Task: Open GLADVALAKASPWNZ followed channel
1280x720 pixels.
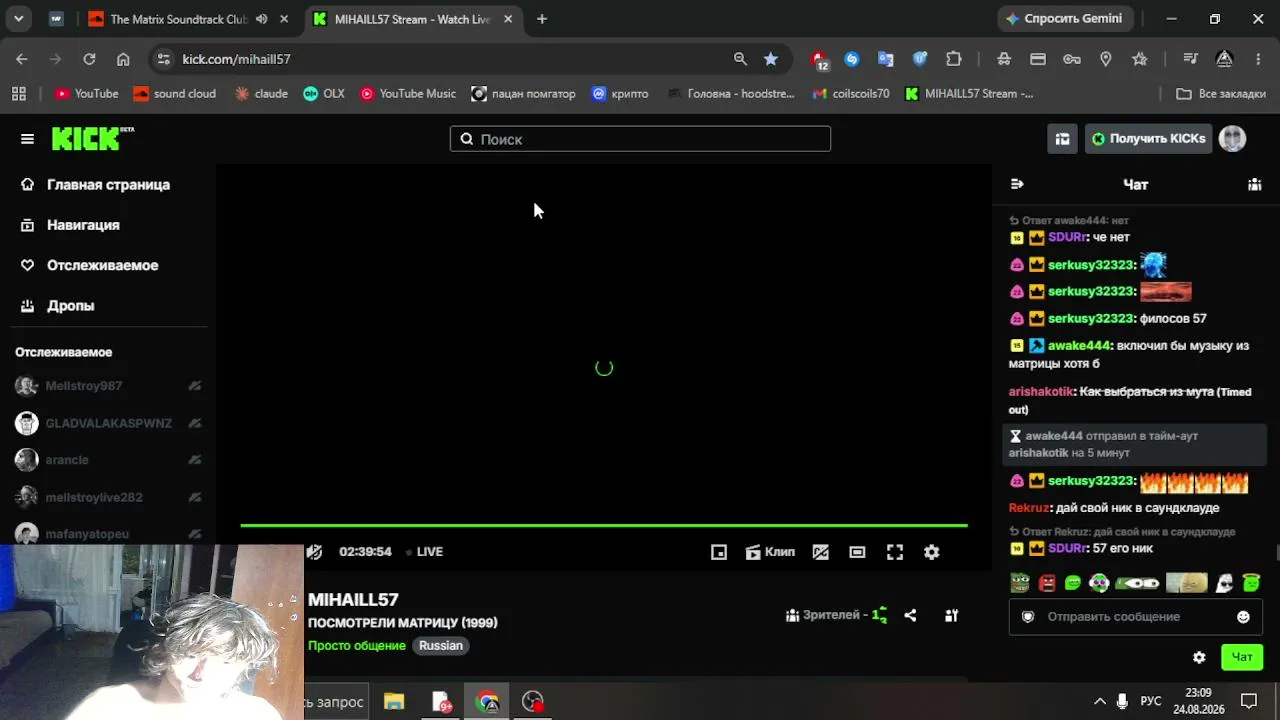Action: coord(108,423)
